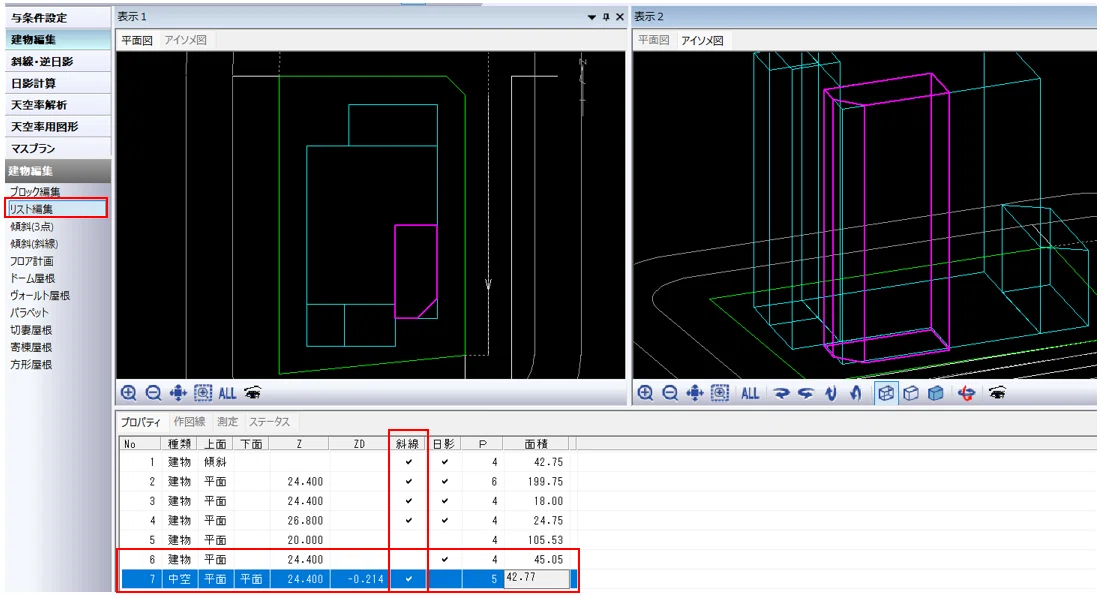The image size is (1101, 596).
Task: Open 与条件設定 in the sidebar
Action: [x=58, y=18]
